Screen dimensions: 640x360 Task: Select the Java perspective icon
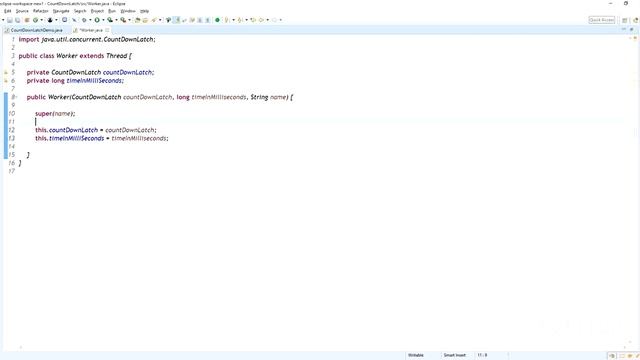click(x=636, y=20)
